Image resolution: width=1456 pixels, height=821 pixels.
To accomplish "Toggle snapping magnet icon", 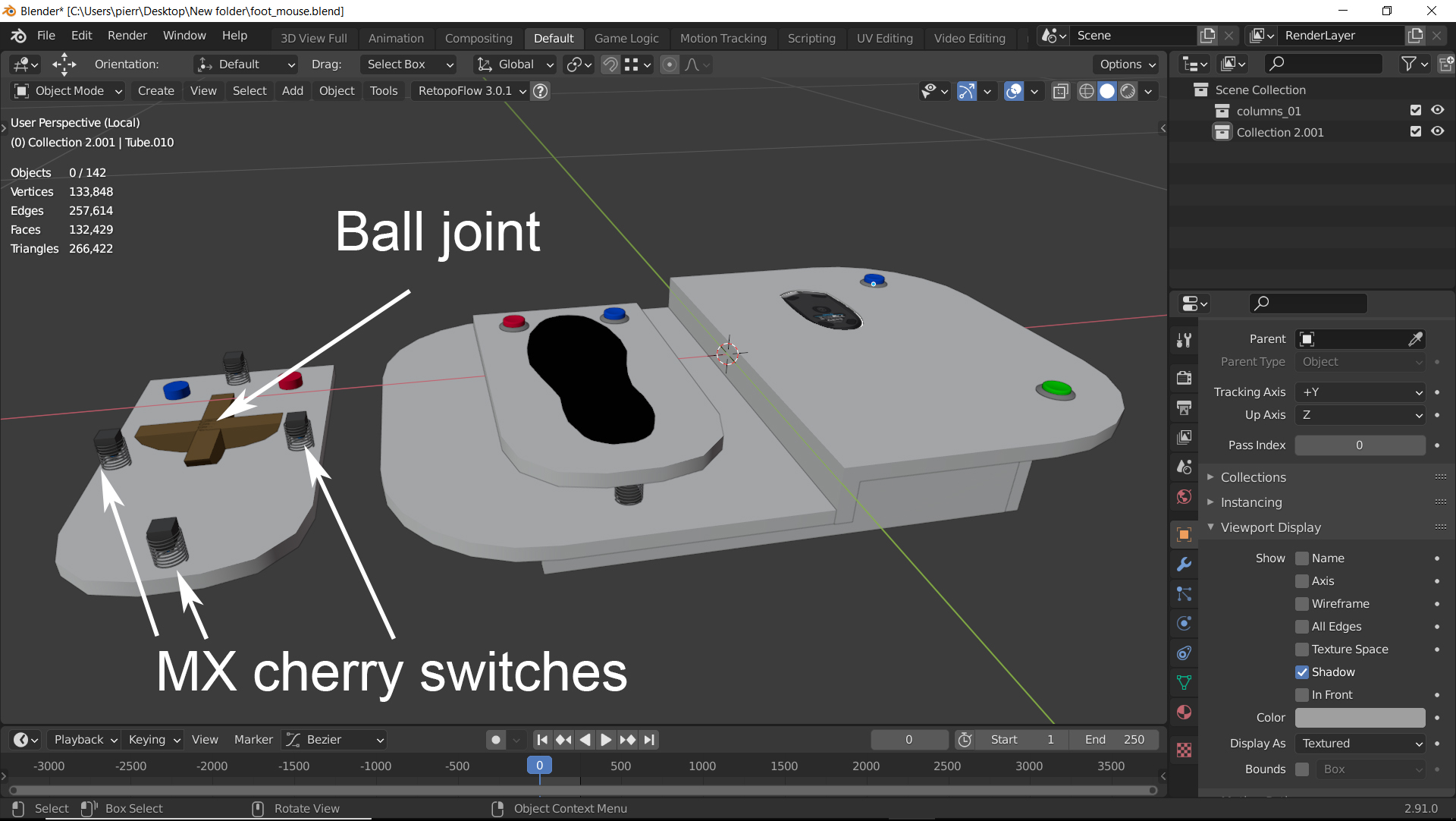I will (610, 64).
